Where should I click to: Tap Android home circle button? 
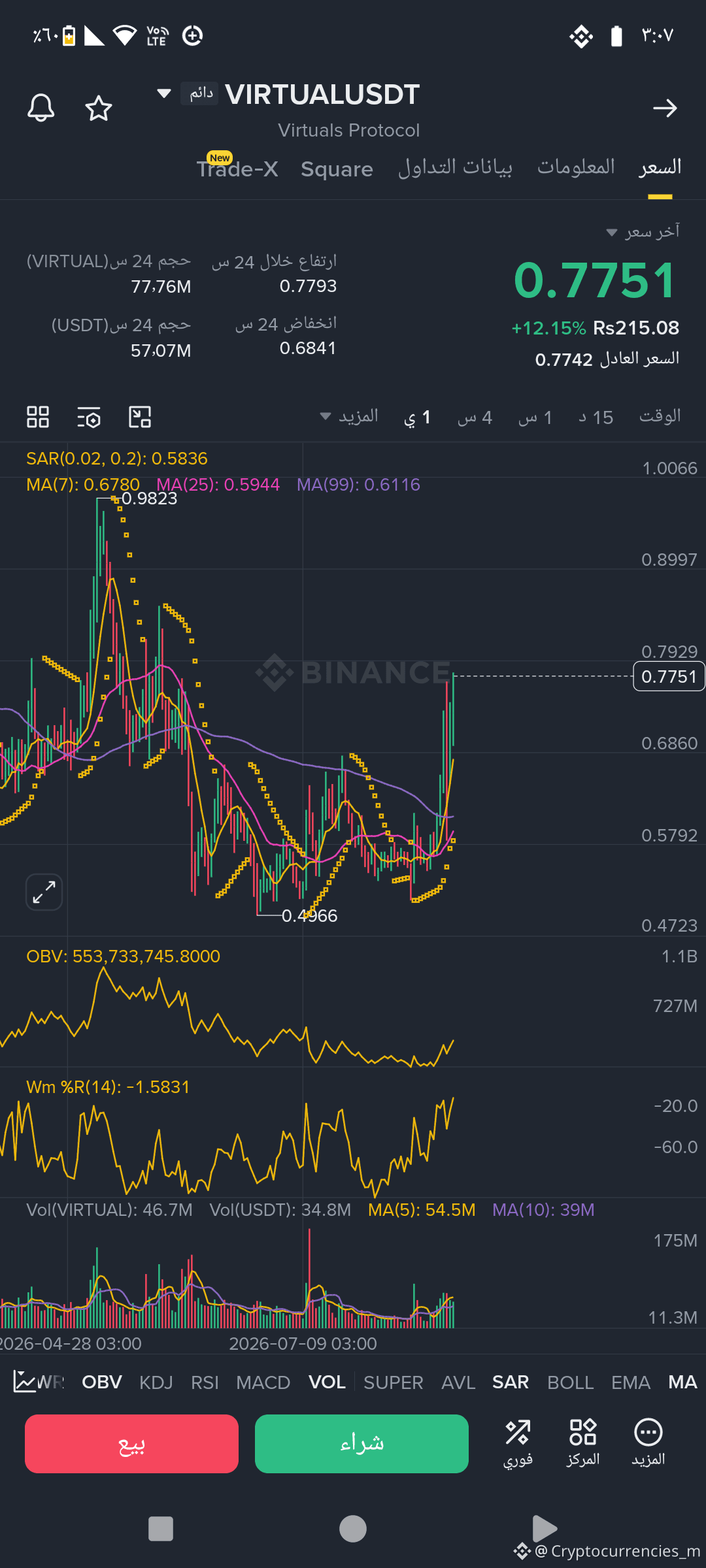click(x=353, y=1529)
